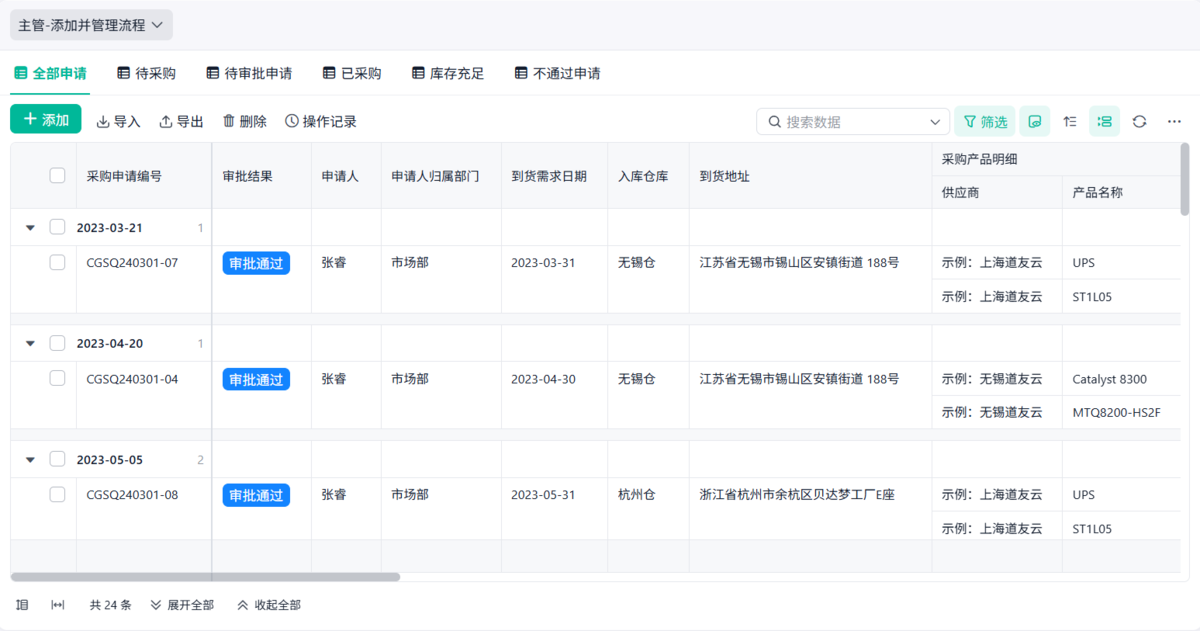Switch to the 全部申请 tab
1200x631 pixels.
pos(50,73)
